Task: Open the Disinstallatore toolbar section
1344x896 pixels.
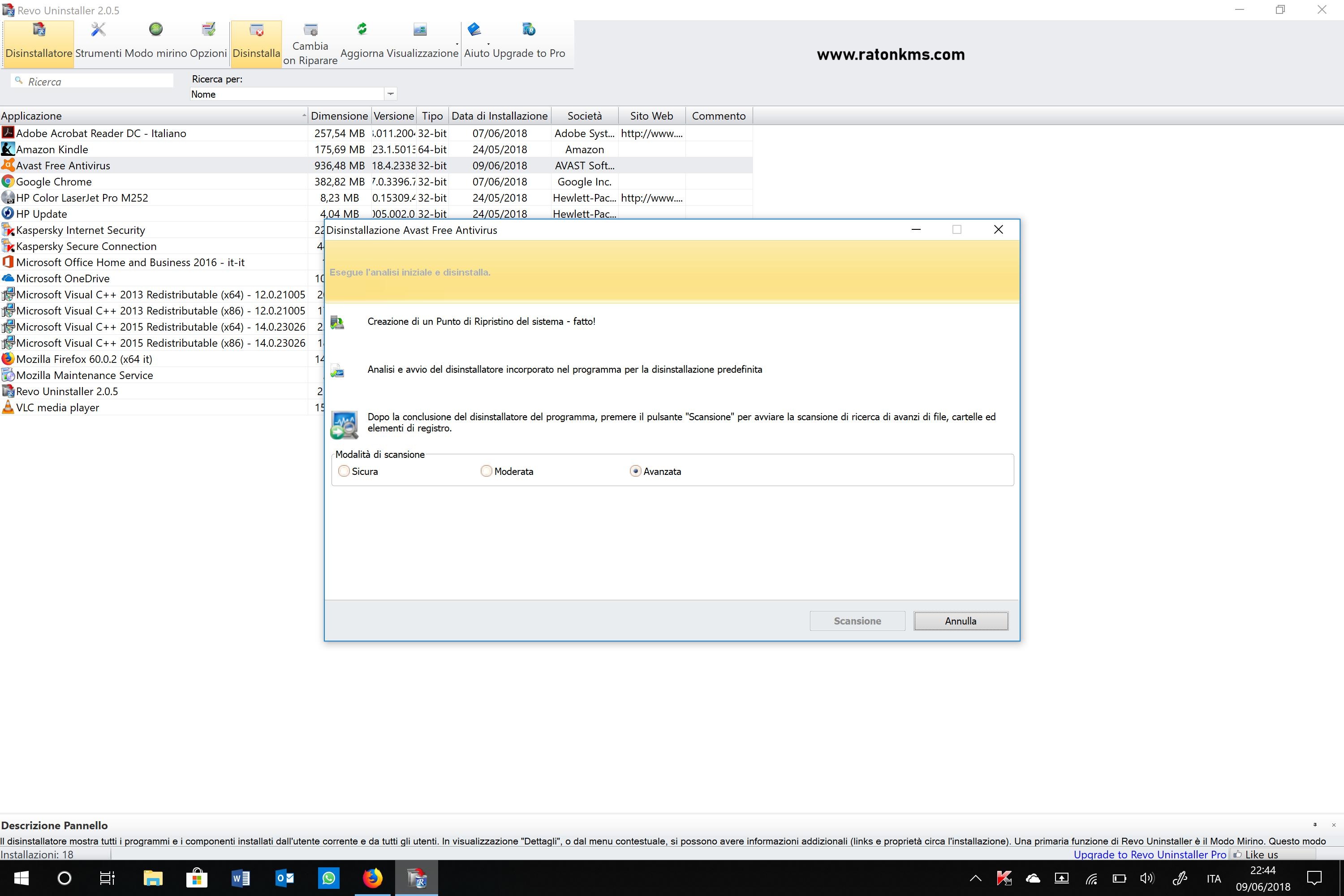Action: click(39, 43)
